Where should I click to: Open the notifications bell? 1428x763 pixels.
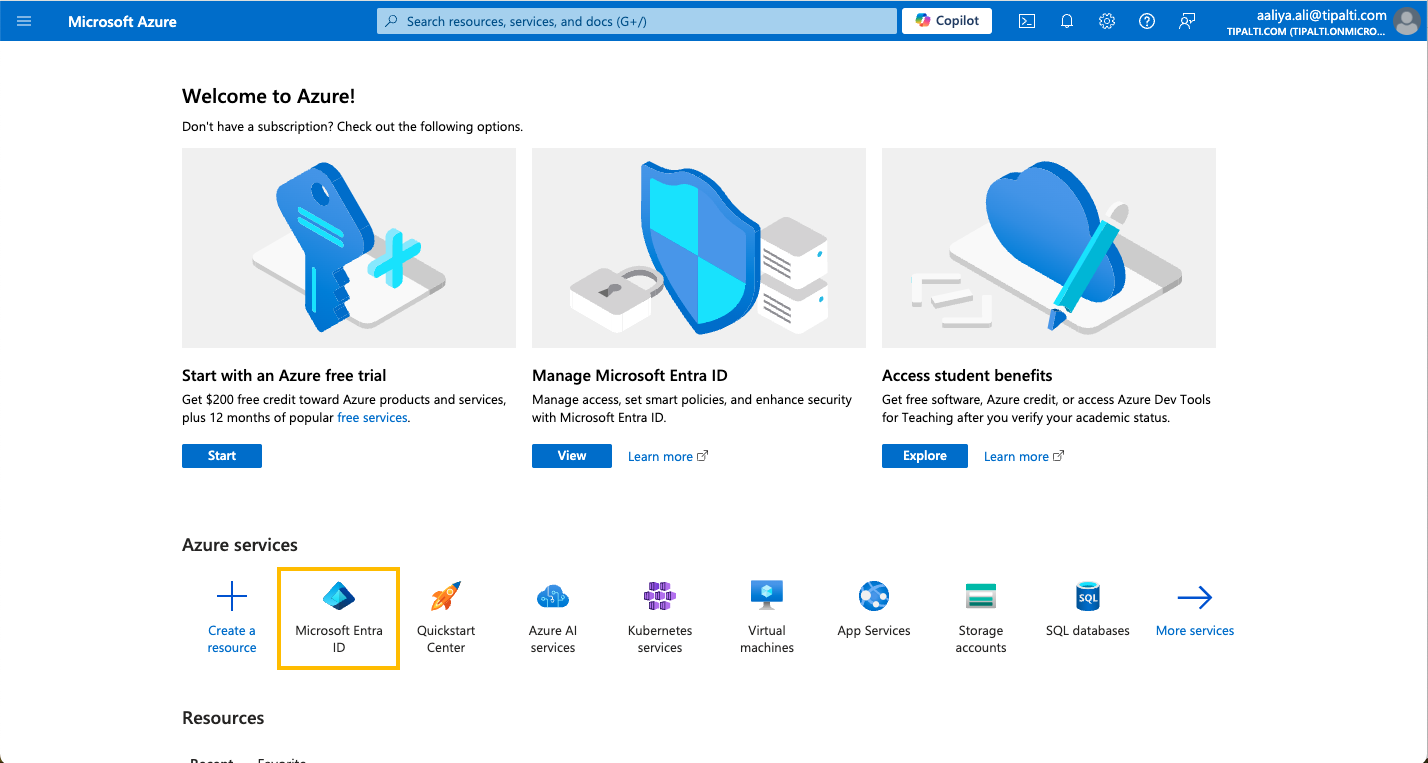1066,20
